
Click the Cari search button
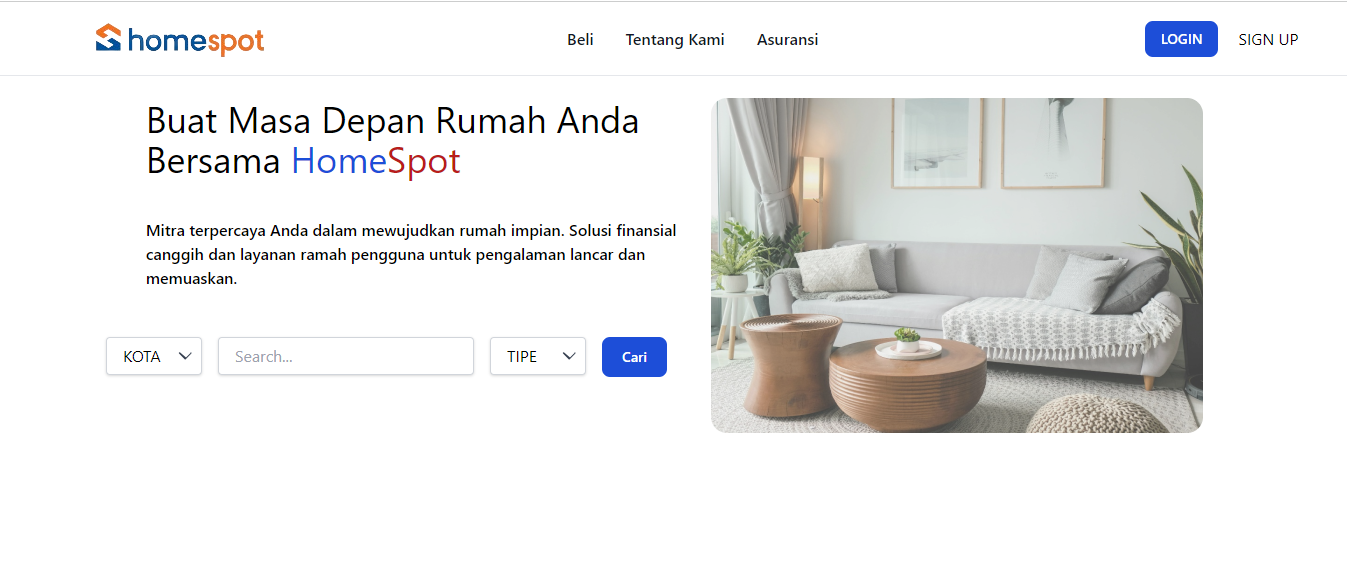click(x=634, y=357)
